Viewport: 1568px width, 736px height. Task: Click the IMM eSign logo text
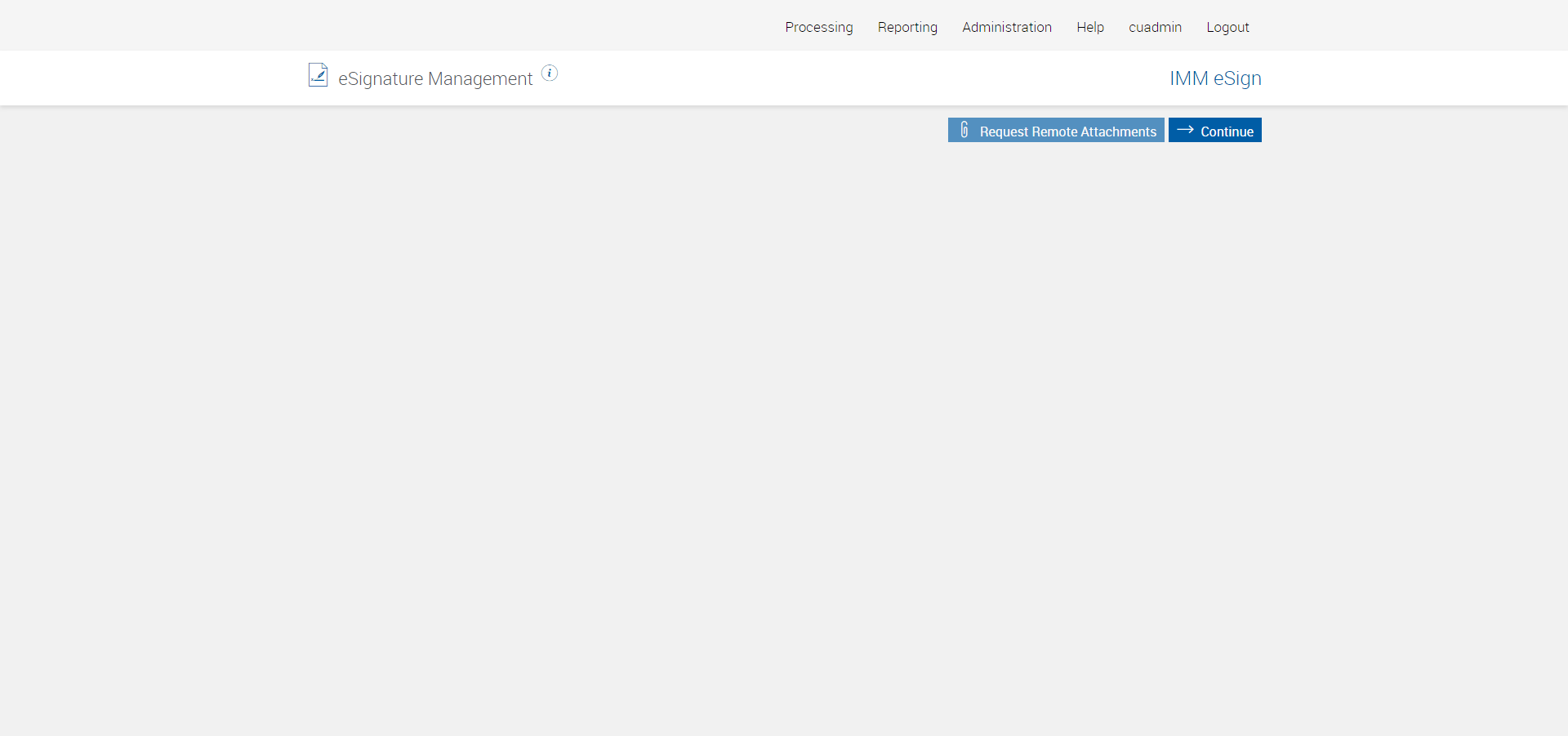pos(1215,78)
